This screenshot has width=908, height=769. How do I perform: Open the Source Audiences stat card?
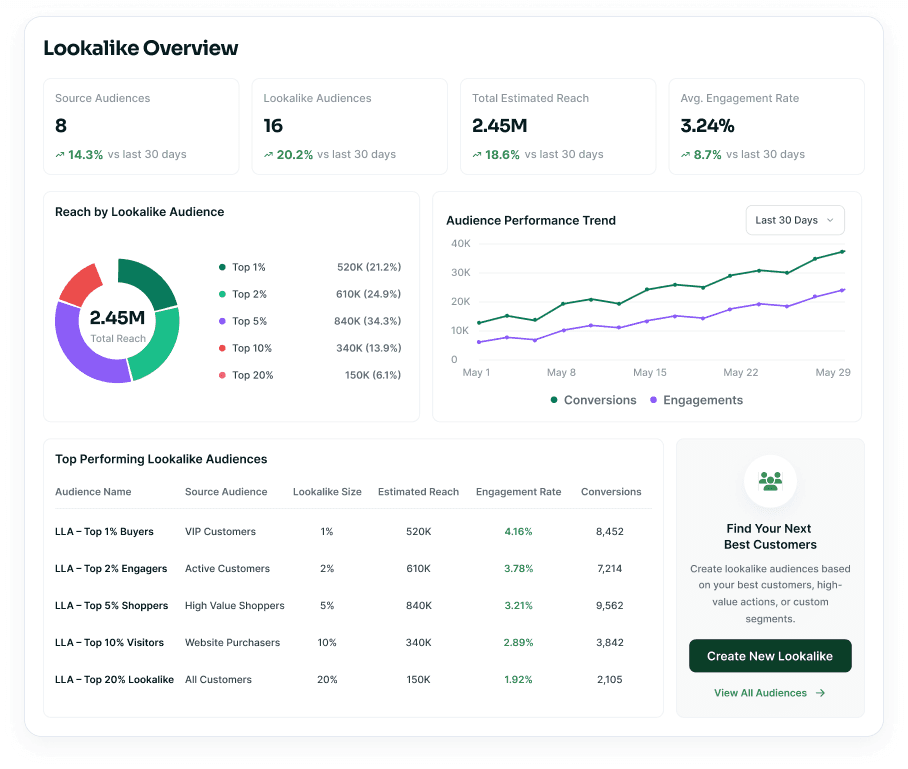[141, 126]
